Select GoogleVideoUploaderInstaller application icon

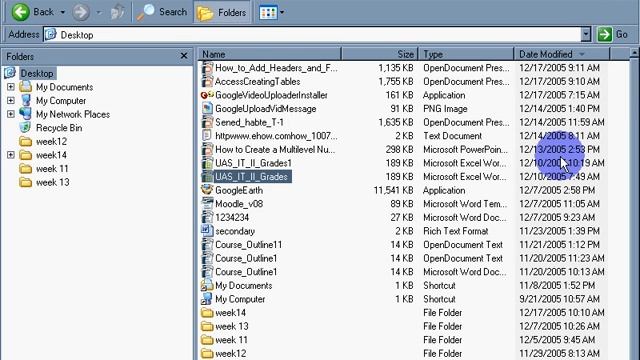tap(207, 95)
